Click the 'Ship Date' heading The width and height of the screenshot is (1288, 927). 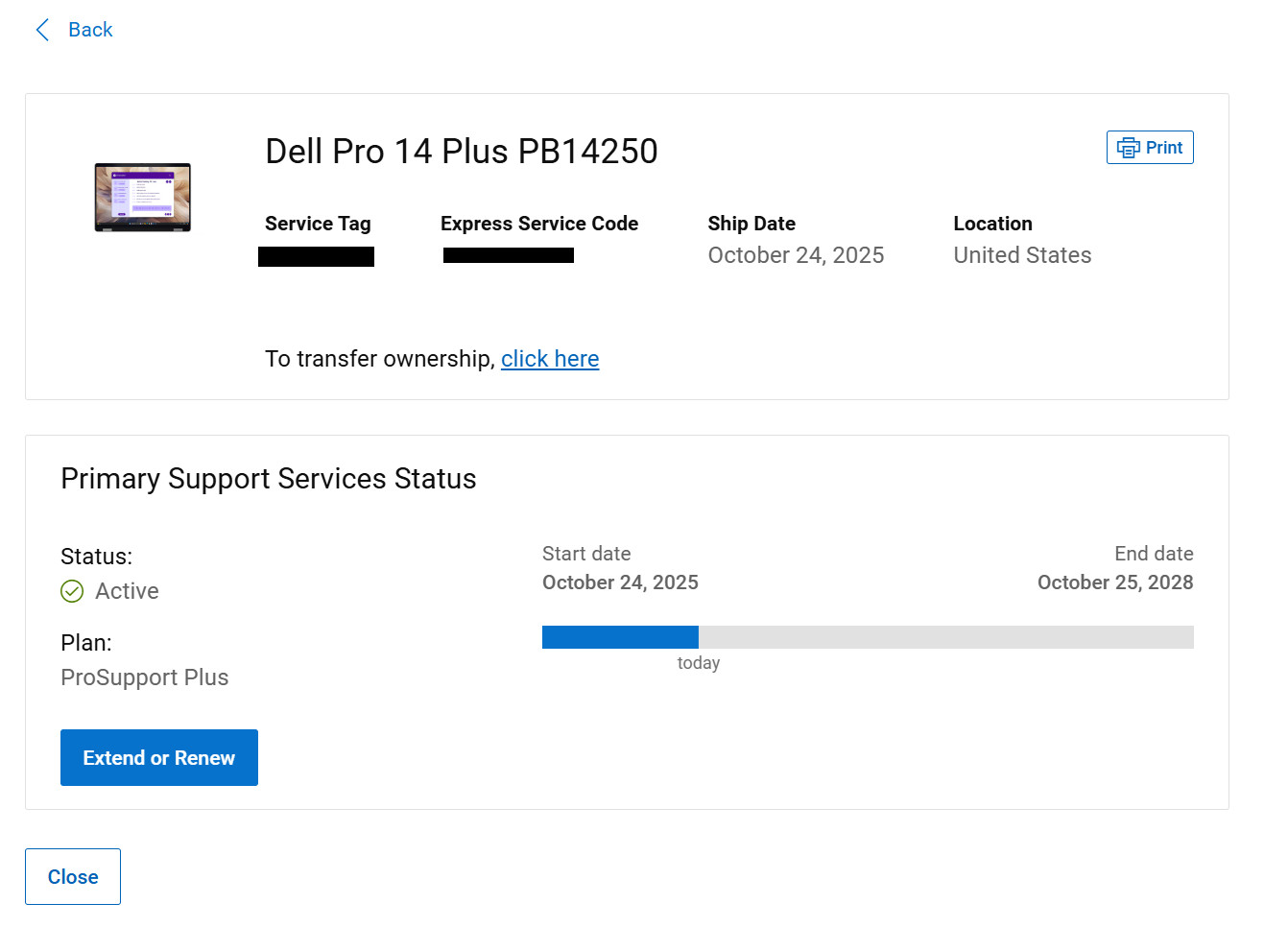[x=751, y=224]
